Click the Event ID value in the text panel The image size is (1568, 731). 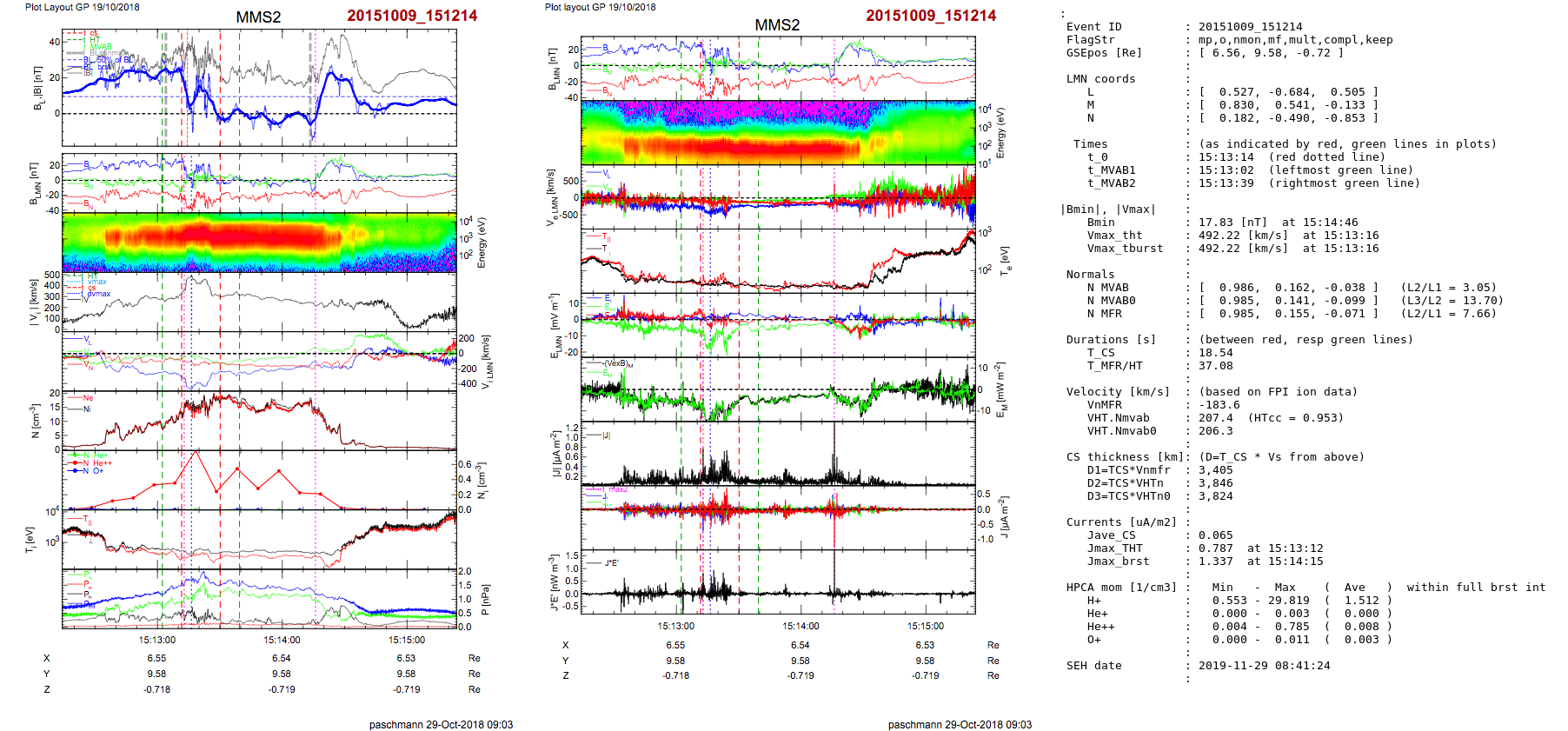pyautogui.click(x=1251, y=27)
